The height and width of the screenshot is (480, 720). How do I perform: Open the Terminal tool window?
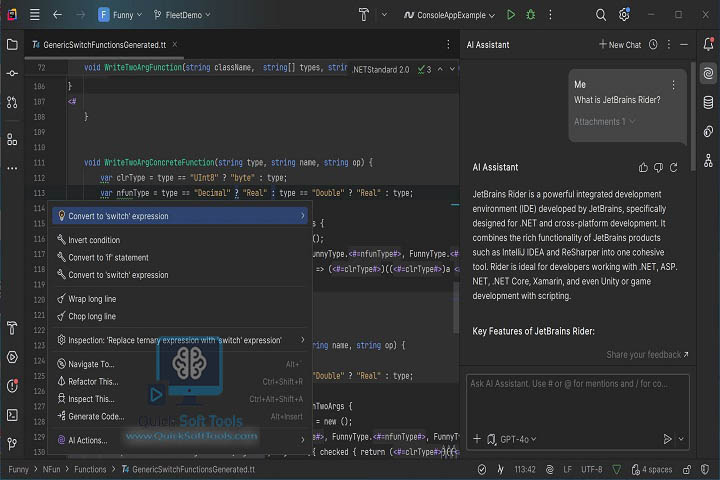12,415
